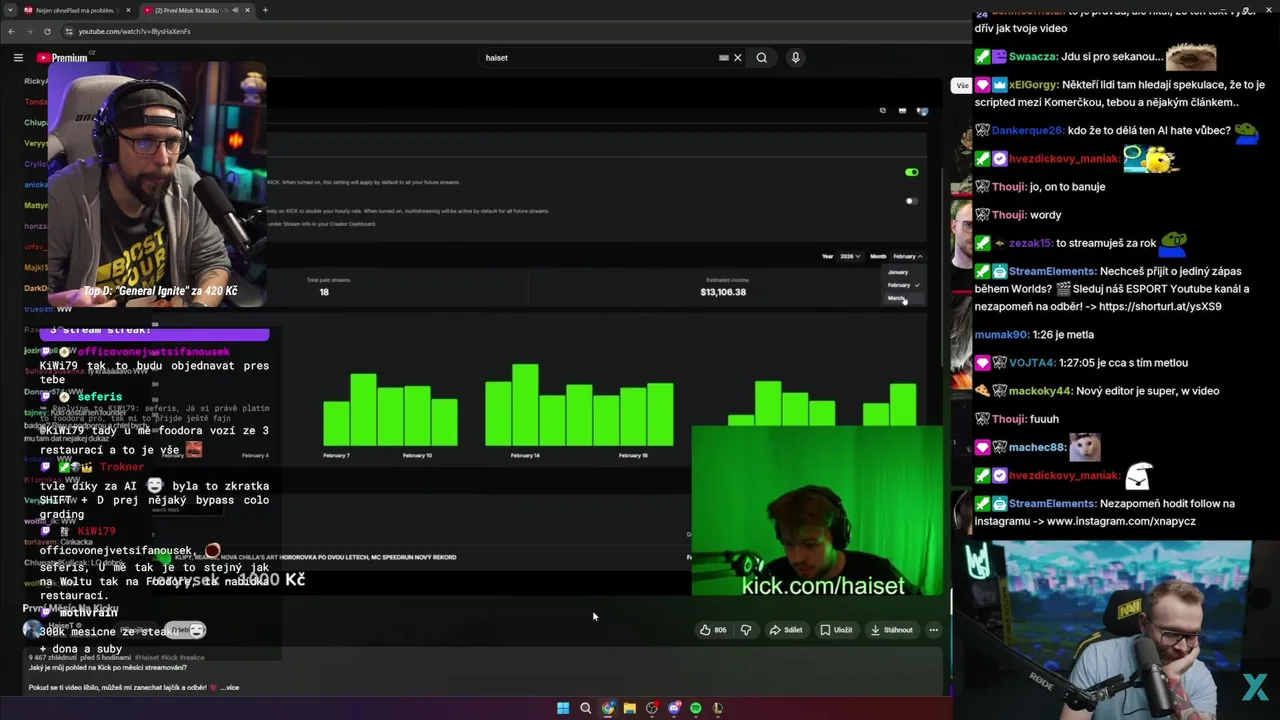The height and width of the screenshot is (720, 1280).
Task: Turn off the green enabled Kick setting toggle
Action: [911, 172]
